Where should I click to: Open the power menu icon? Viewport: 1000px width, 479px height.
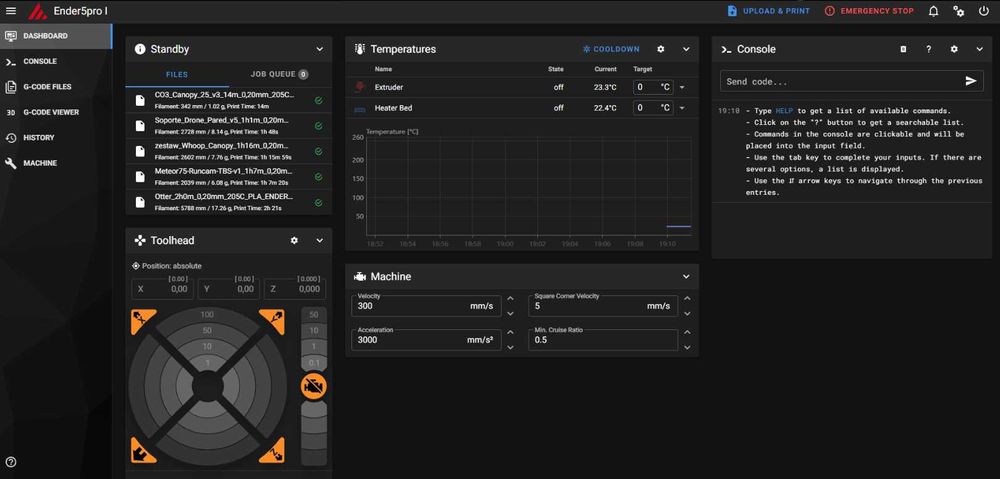(983, 11)
